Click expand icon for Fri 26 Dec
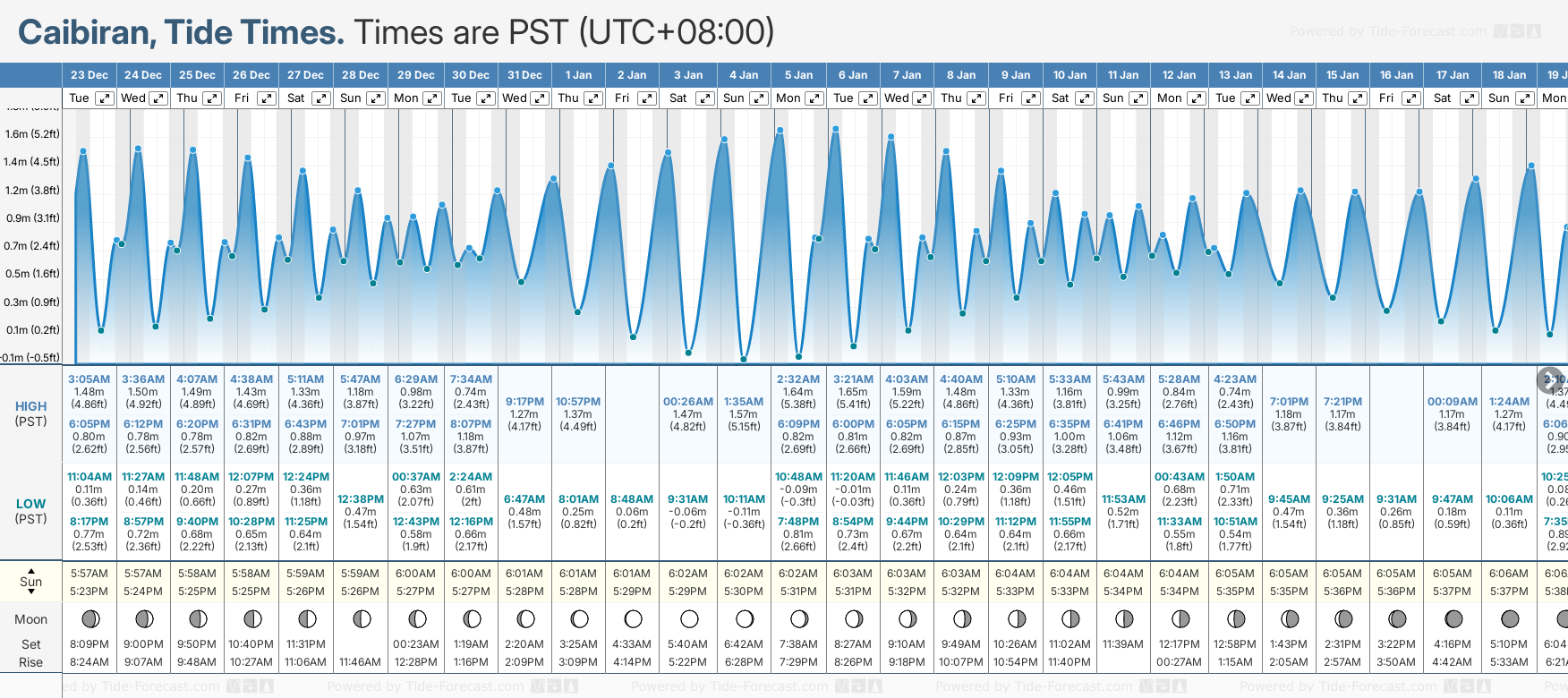Image resolution: width=1568 pixels, height=698 pixels. point(267,98)
